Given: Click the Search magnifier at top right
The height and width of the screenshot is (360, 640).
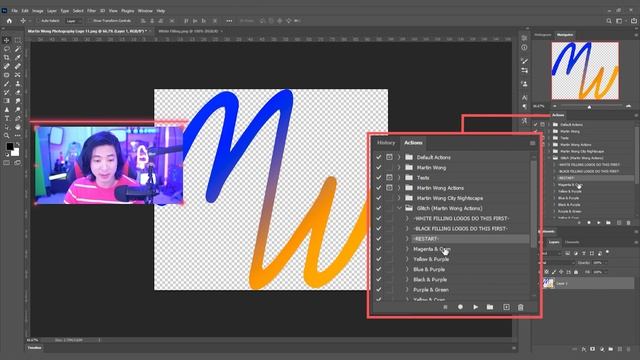Looking at the screenshot, I should pos(609,21).
